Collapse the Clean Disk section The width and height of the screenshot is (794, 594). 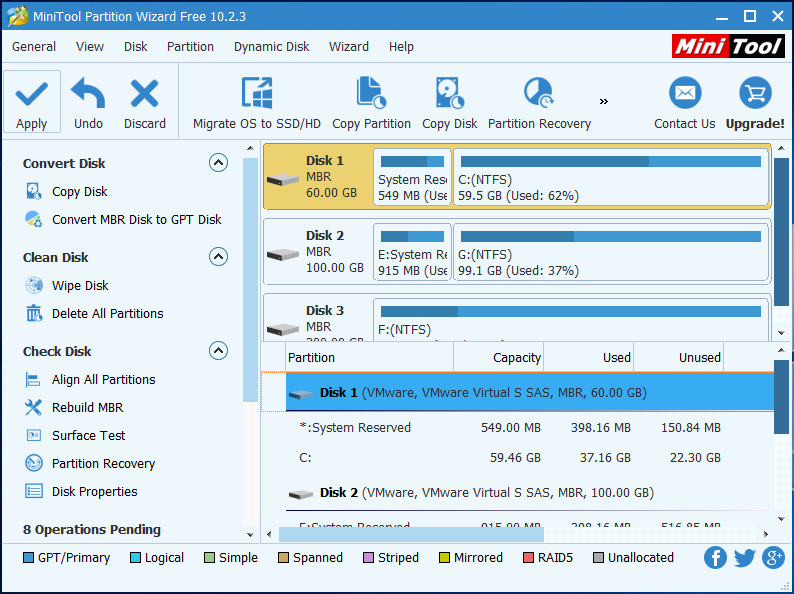pos(218,257)
